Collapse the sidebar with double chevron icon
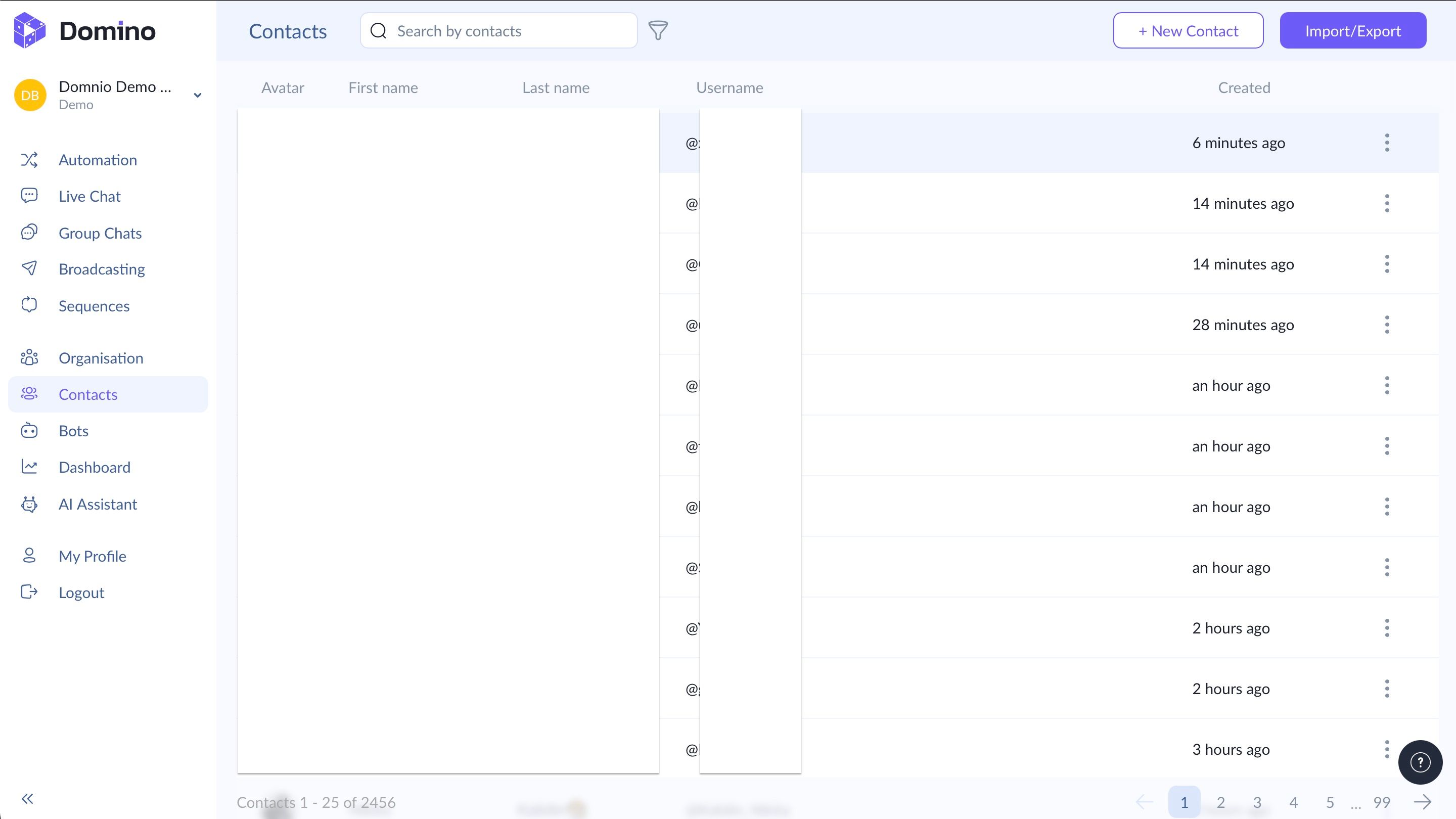The height and width of the screenshot is (819, 1456). pos(27,798)
